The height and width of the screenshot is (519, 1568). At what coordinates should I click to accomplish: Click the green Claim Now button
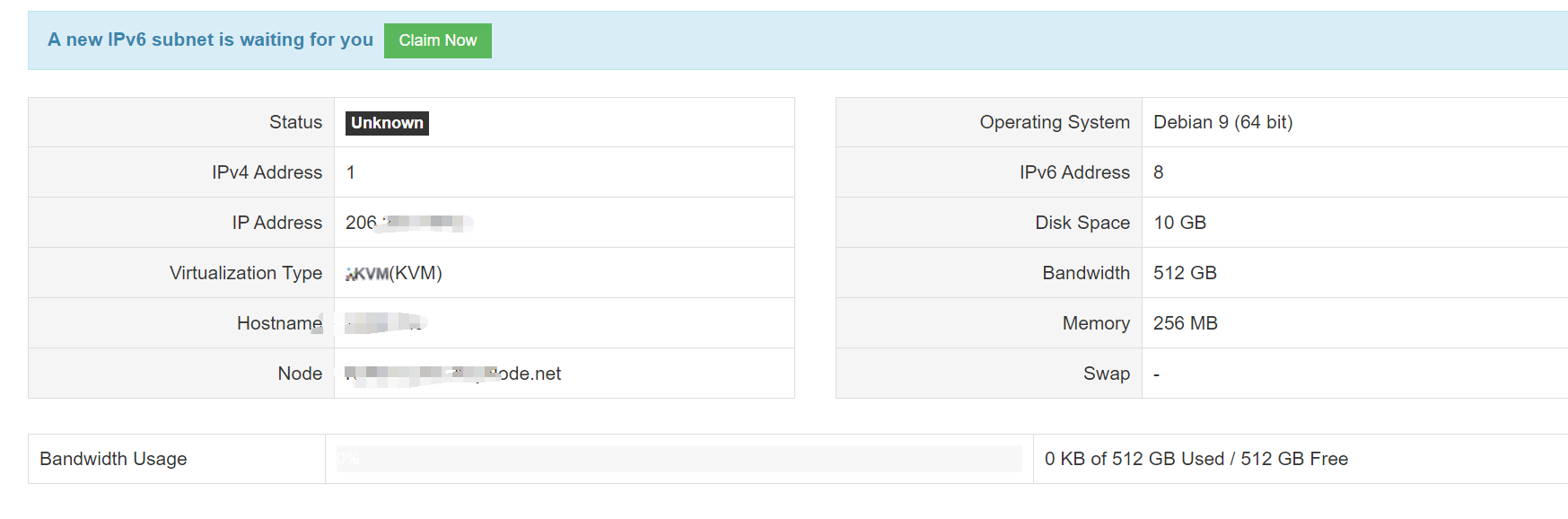(437, 40)
